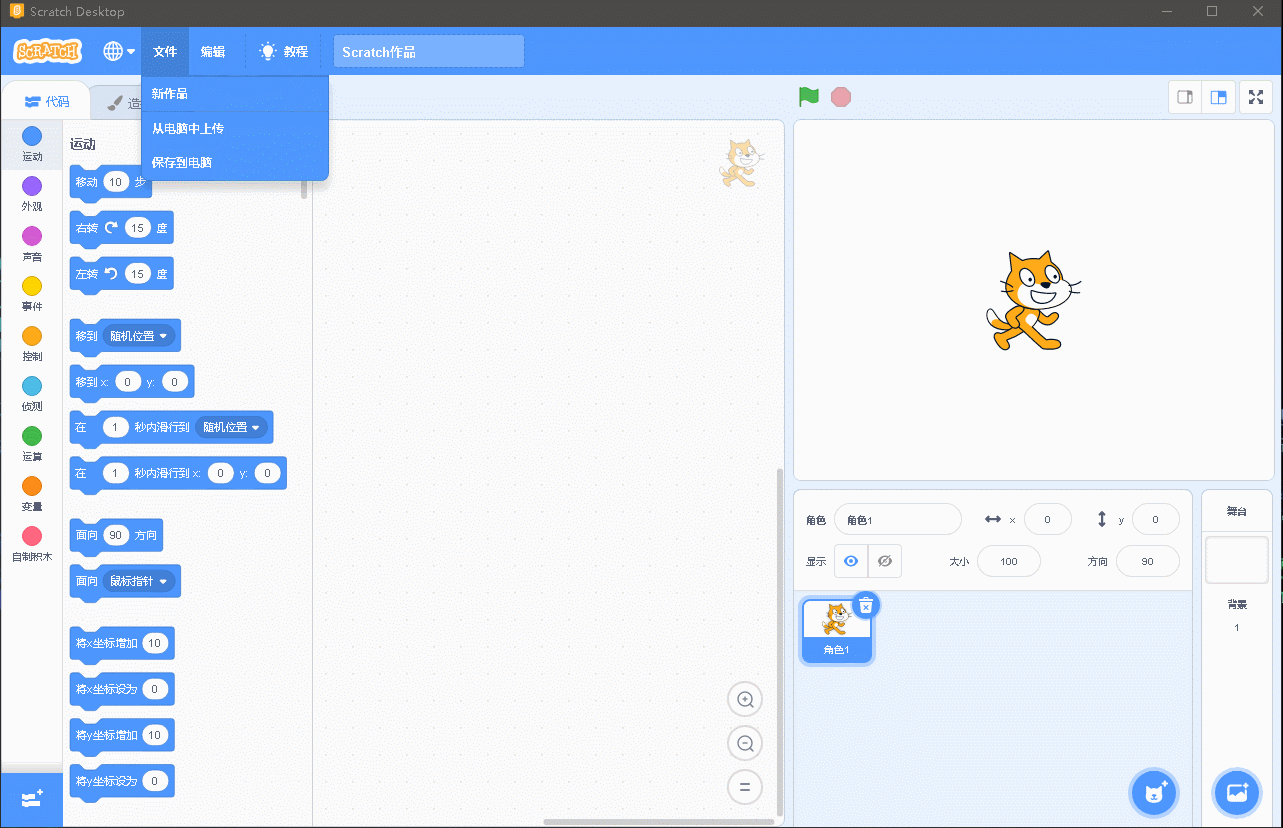This screenshot has width=1283, height=828.
Task: Select the 自制积木 block category
Action: pyautogui.click(x=32, y=544)
